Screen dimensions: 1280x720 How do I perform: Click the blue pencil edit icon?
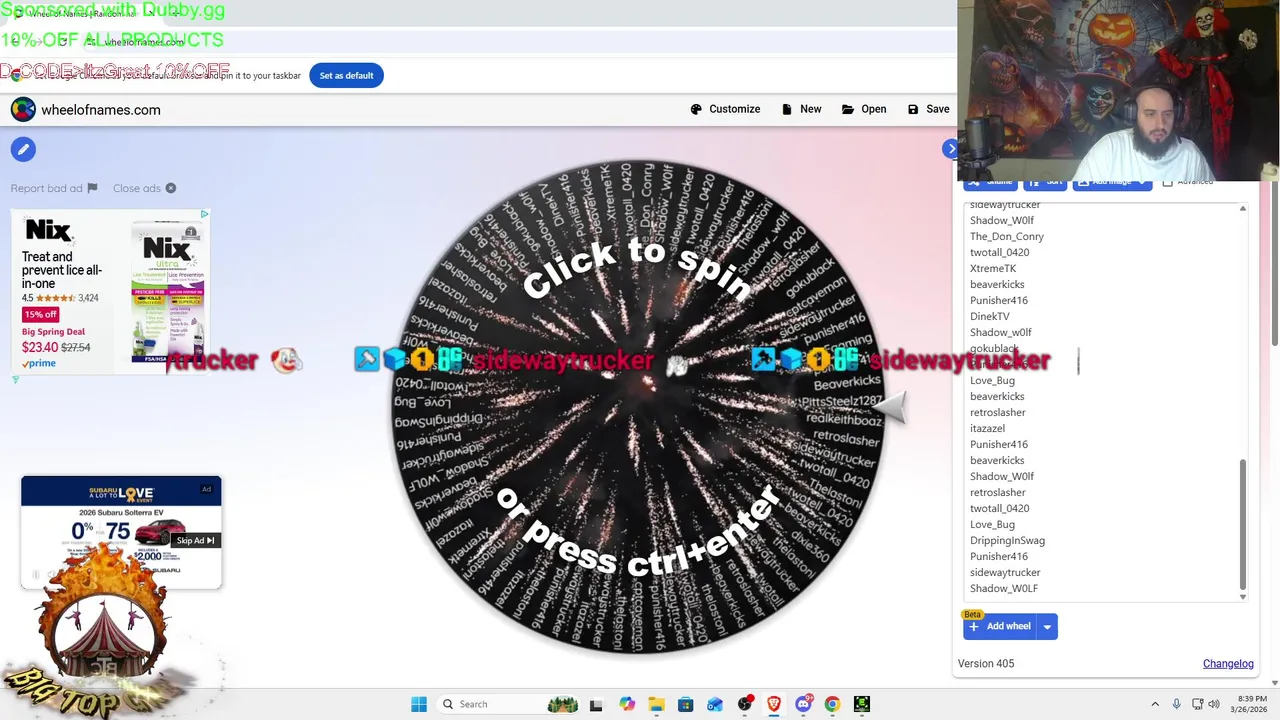[23, 150]
